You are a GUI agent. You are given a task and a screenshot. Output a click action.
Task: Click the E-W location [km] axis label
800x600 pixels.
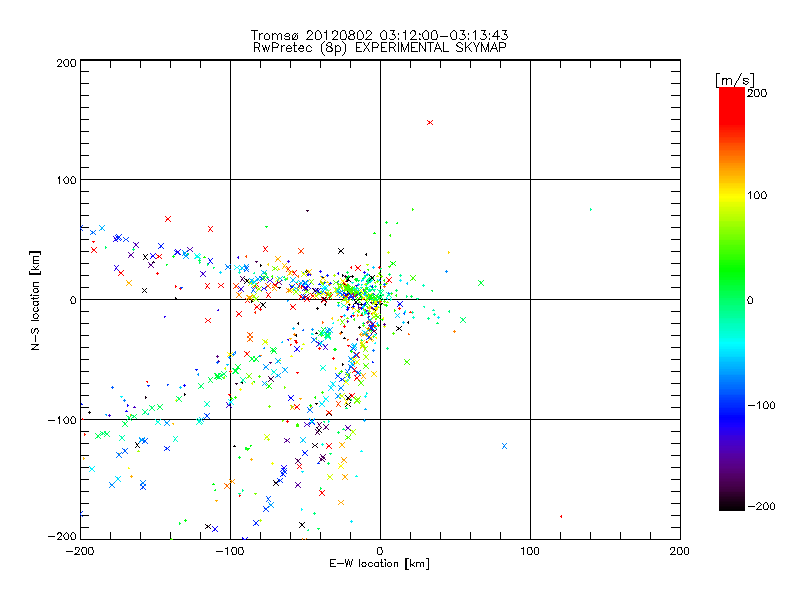coord(379,564)
